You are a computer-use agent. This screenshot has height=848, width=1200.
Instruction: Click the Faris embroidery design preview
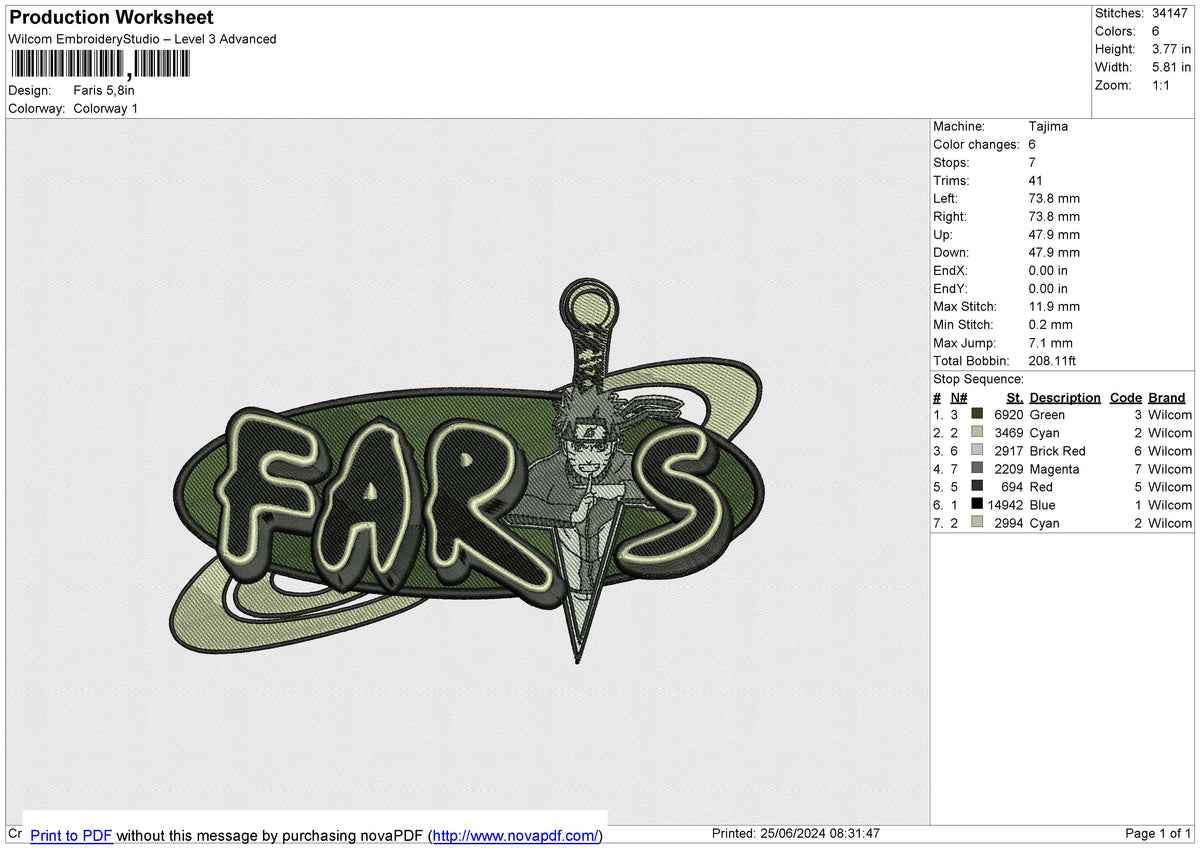[x=467, y=472]
